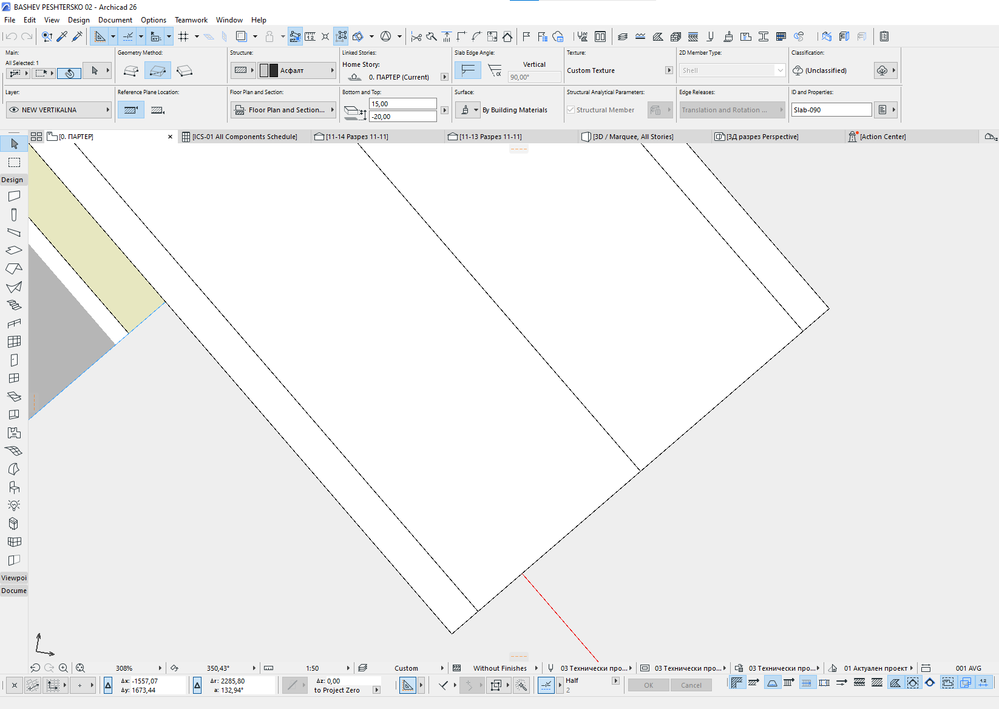Viewport: 999px width, 709px height.
Task: Click the Find and Select icon
Action: point(47,36)
